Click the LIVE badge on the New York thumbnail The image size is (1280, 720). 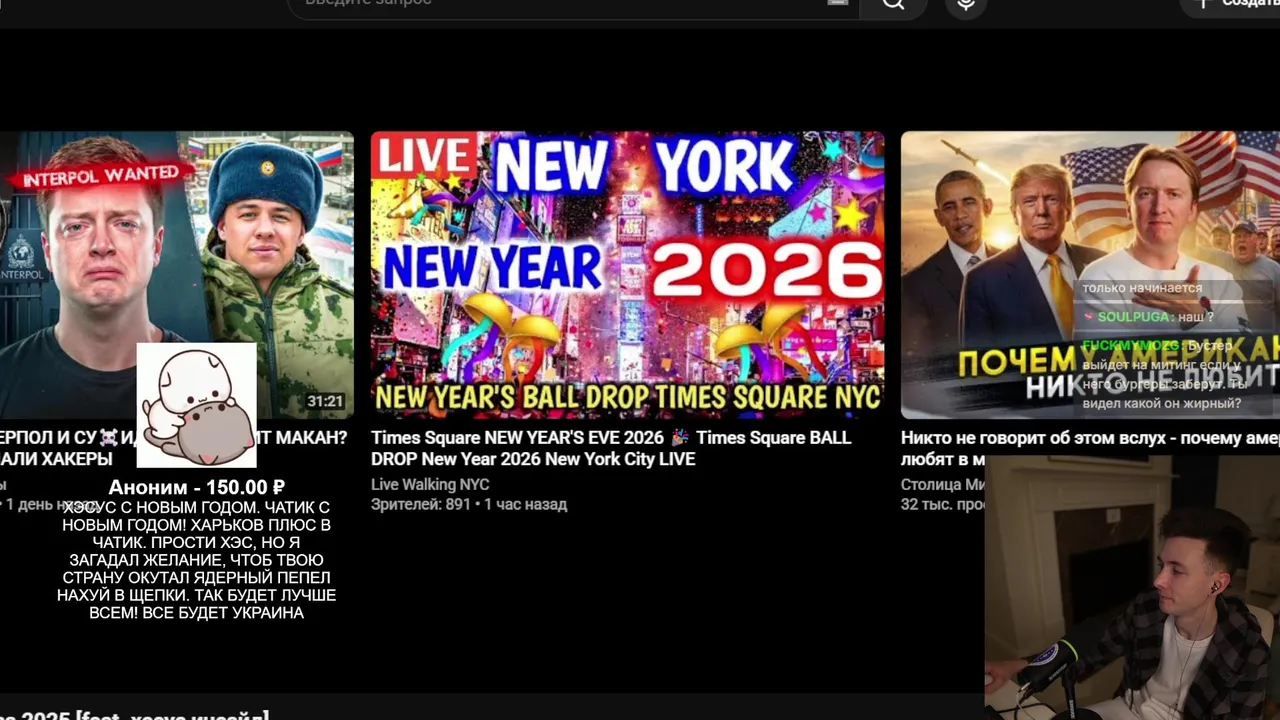tap(425, 157)
